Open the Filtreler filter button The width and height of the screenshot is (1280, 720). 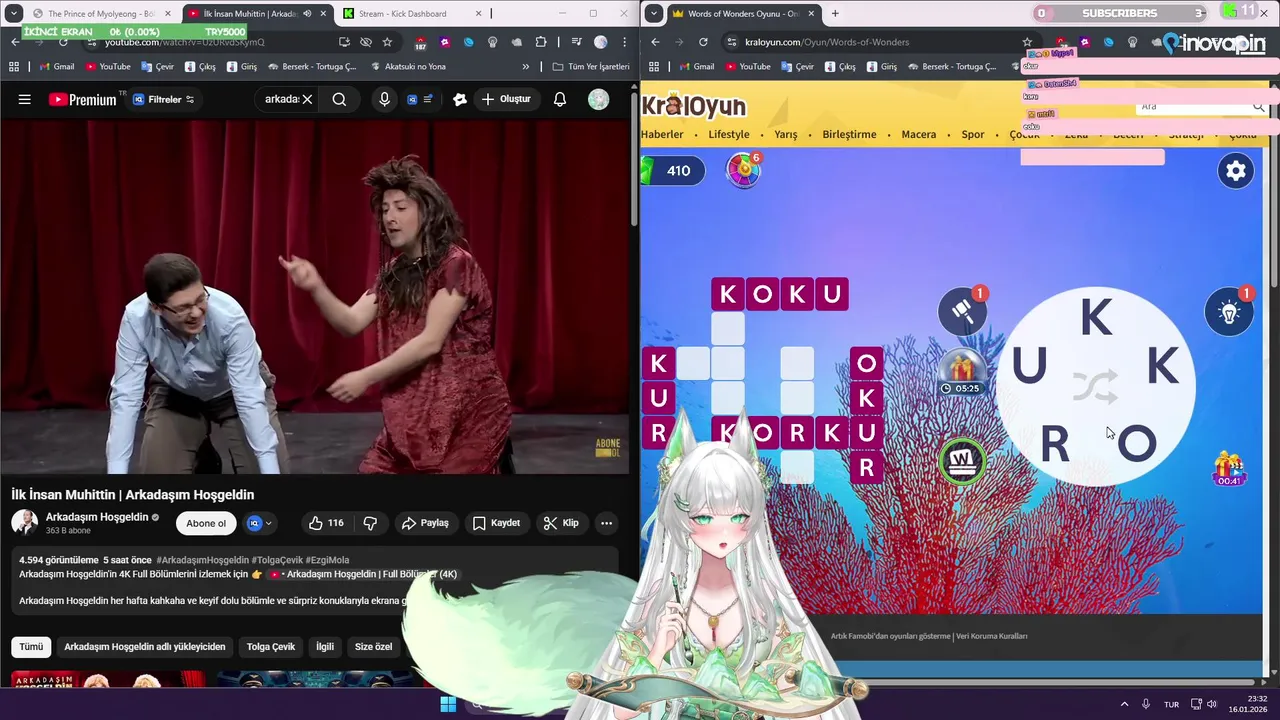[x=164, y=99]
